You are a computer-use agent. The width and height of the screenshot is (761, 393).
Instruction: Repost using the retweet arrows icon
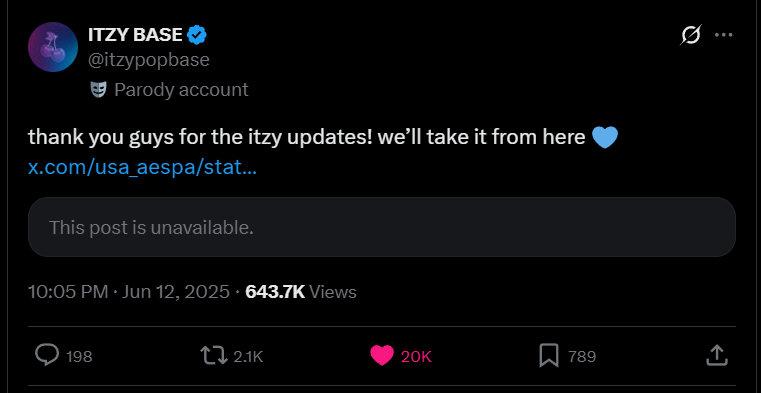pos(214,356)
